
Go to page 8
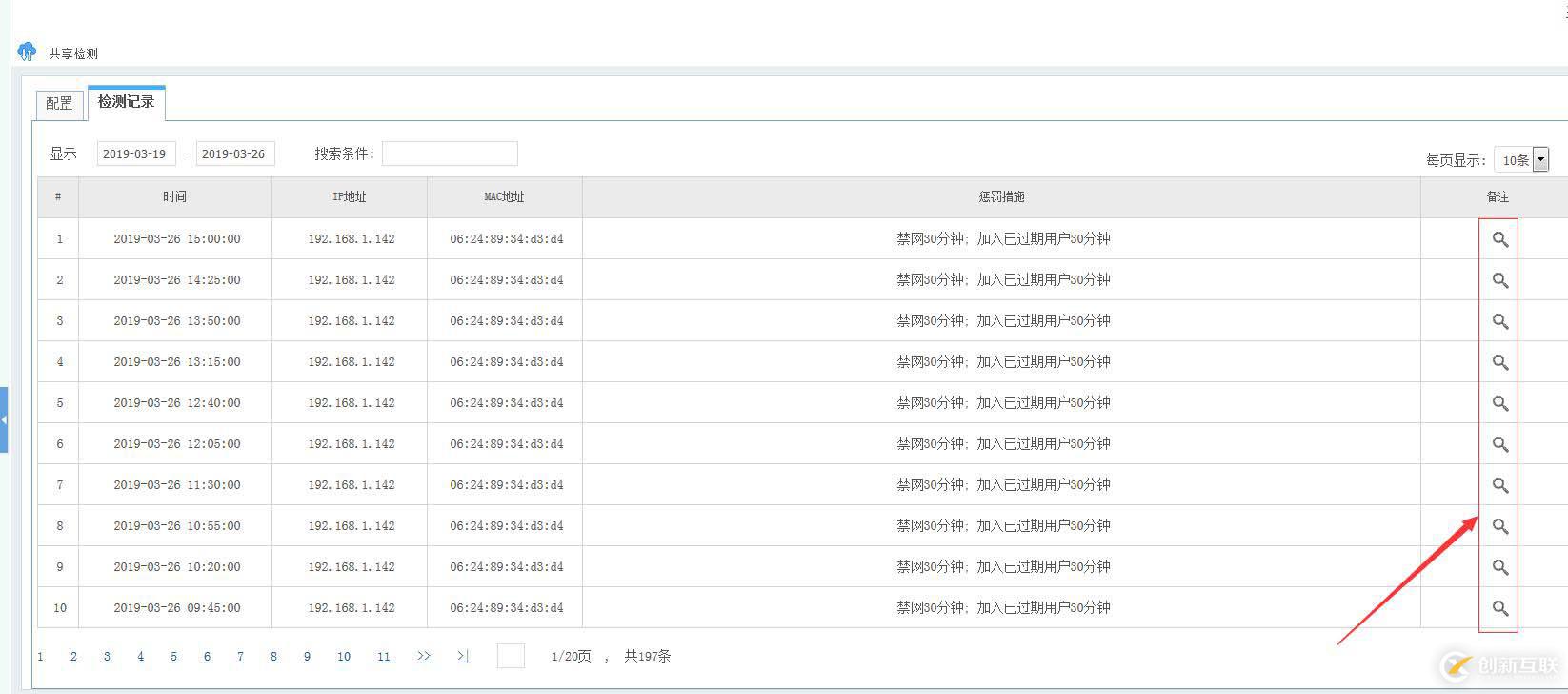tap(273, 657)
